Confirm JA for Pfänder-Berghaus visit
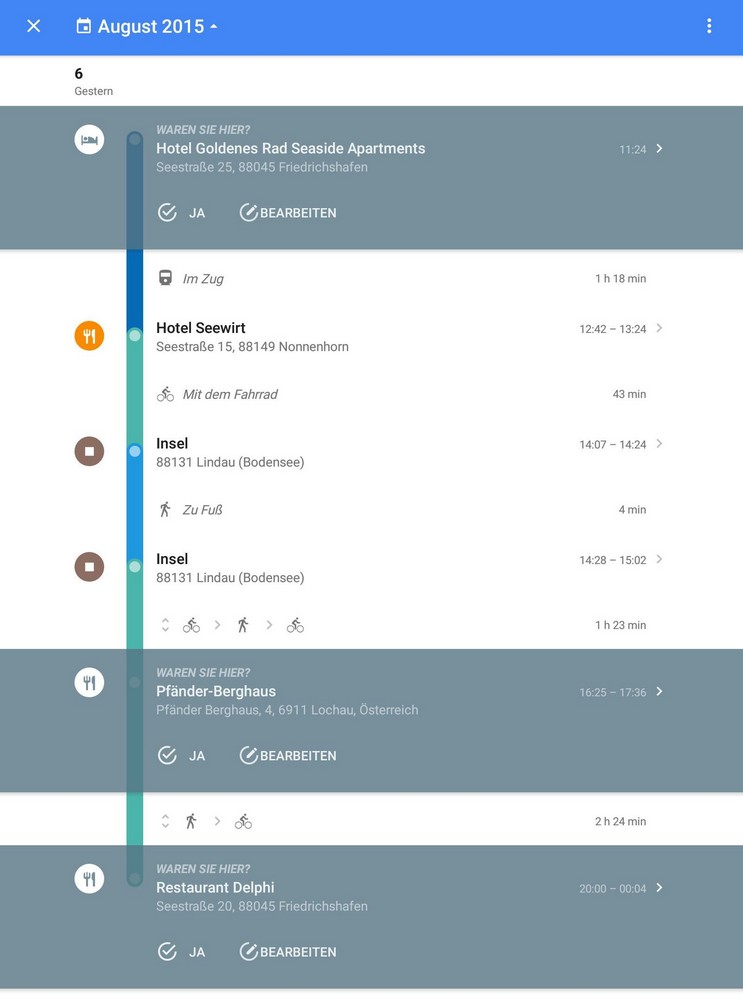Viewport: 743px width, 1000px height. [181, 755]
